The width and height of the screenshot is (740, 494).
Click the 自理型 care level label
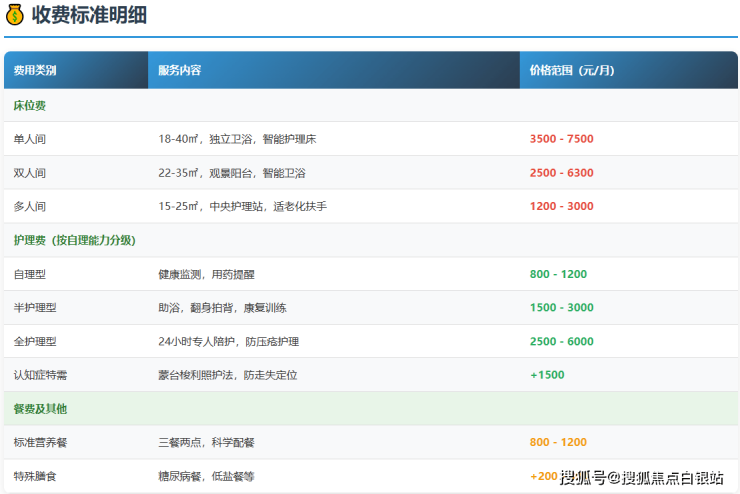[30, 274]
